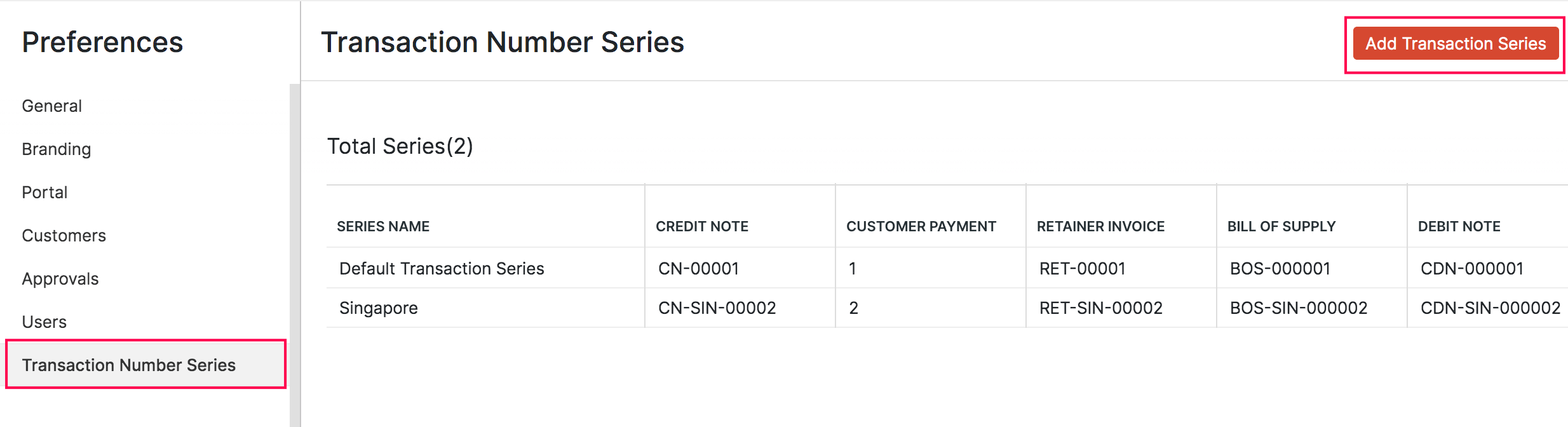Select the Singapore series row
The image size is (1568, 427).
[378, 308]
